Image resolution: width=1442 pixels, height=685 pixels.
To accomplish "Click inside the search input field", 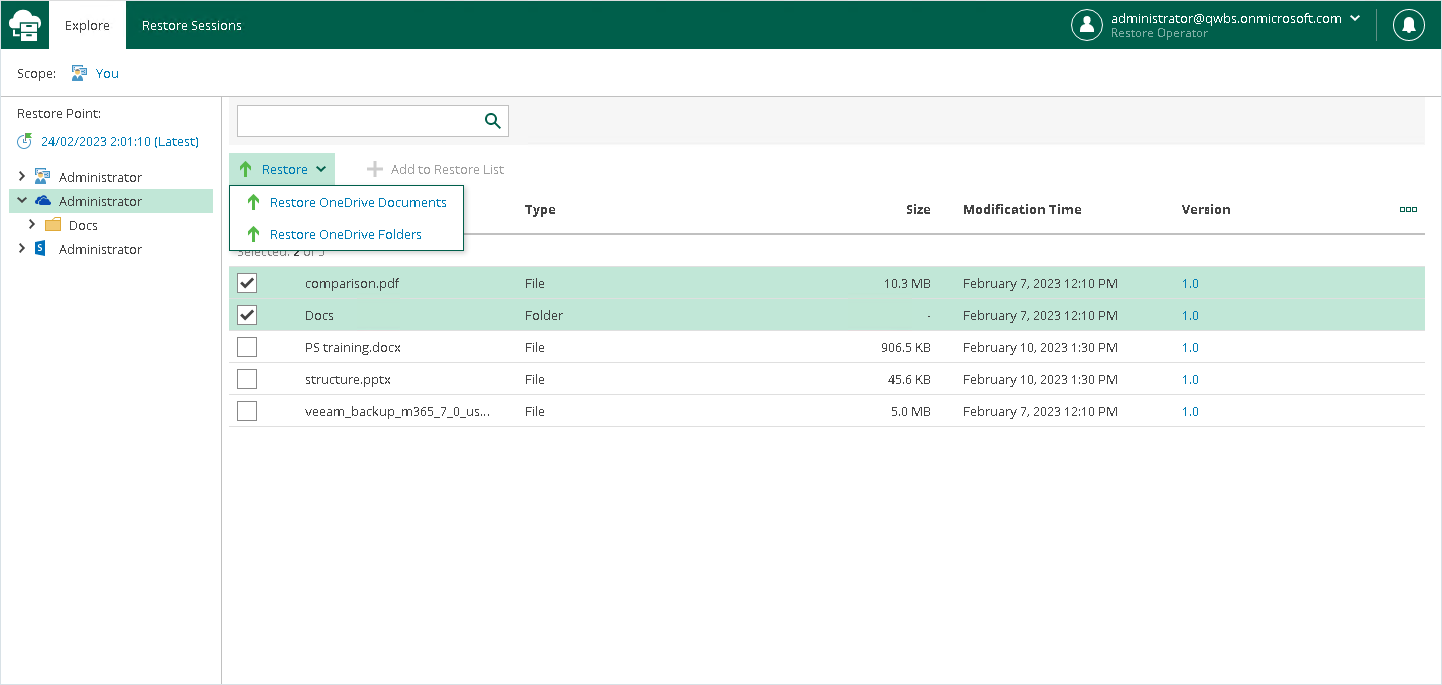I will [360, 121].
